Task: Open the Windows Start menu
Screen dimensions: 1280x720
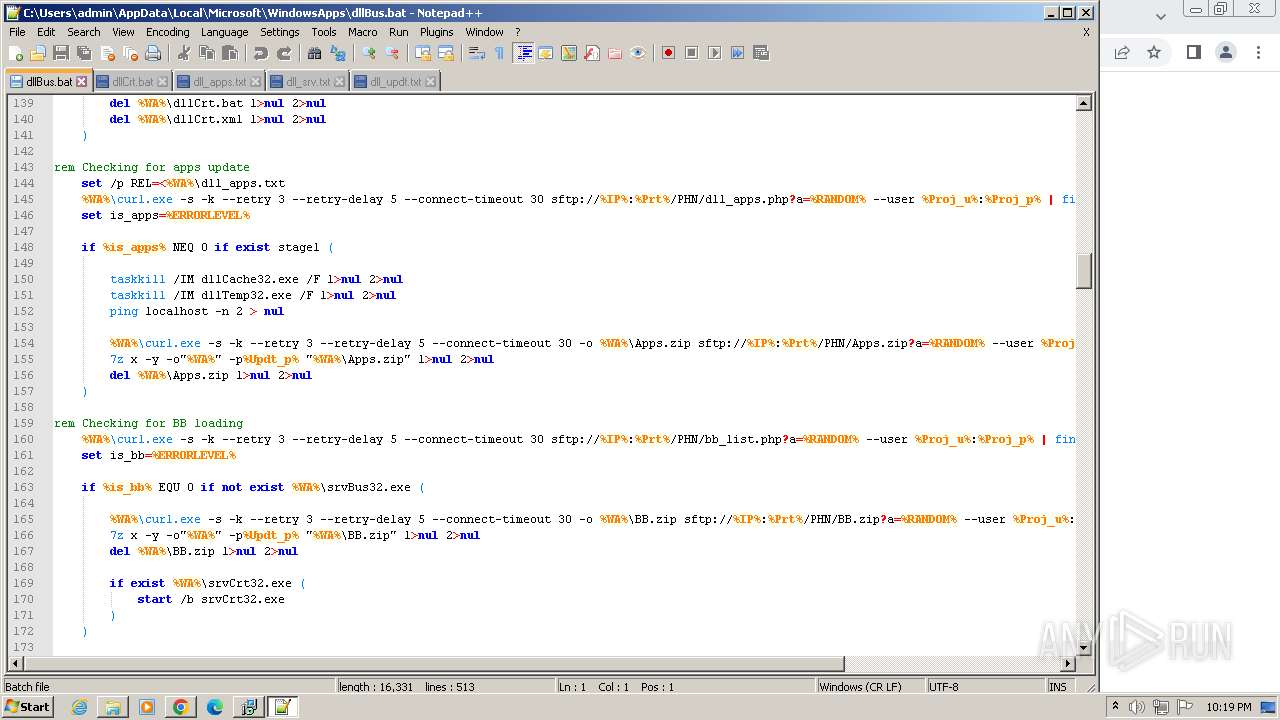Action: click(x=27, y=707)
